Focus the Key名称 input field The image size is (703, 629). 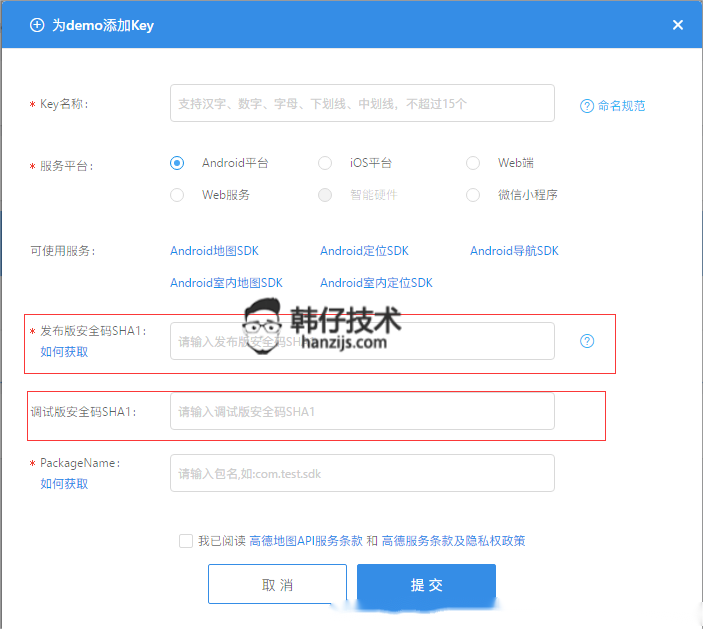coord(362,103)
